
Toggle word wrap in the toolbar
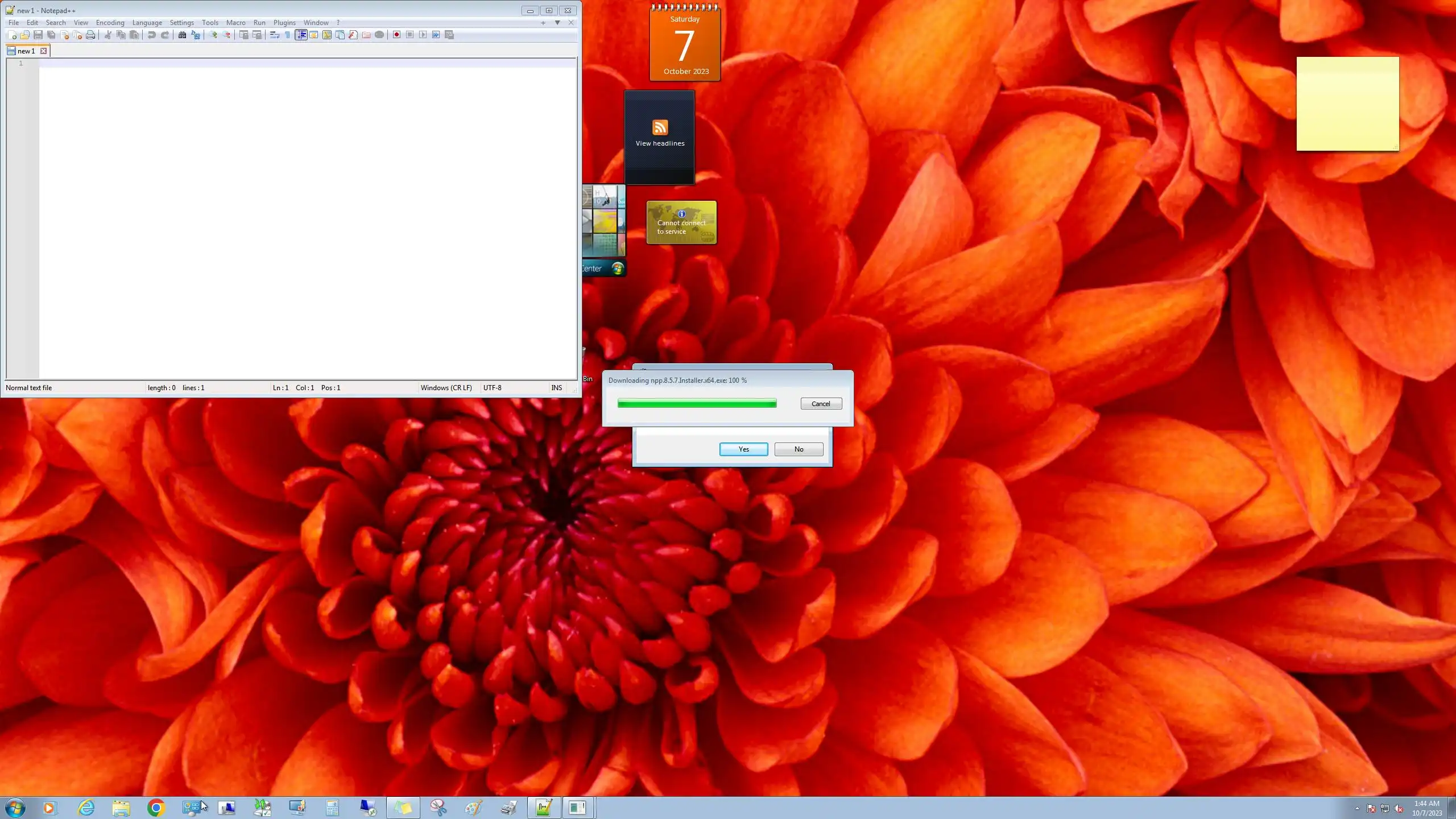click(x=274, y=35)
